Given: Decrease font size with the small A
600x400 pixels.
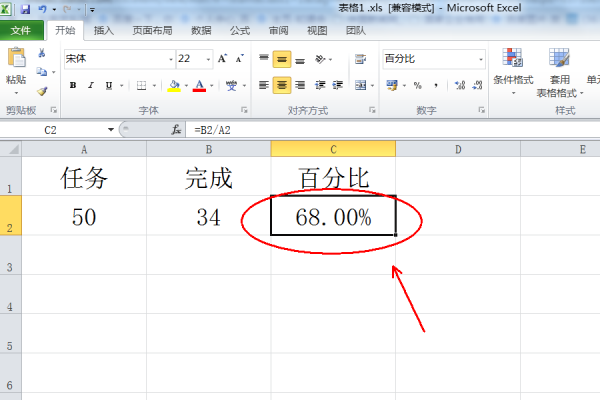Looking at the screenshot, I should pos(240,59).
